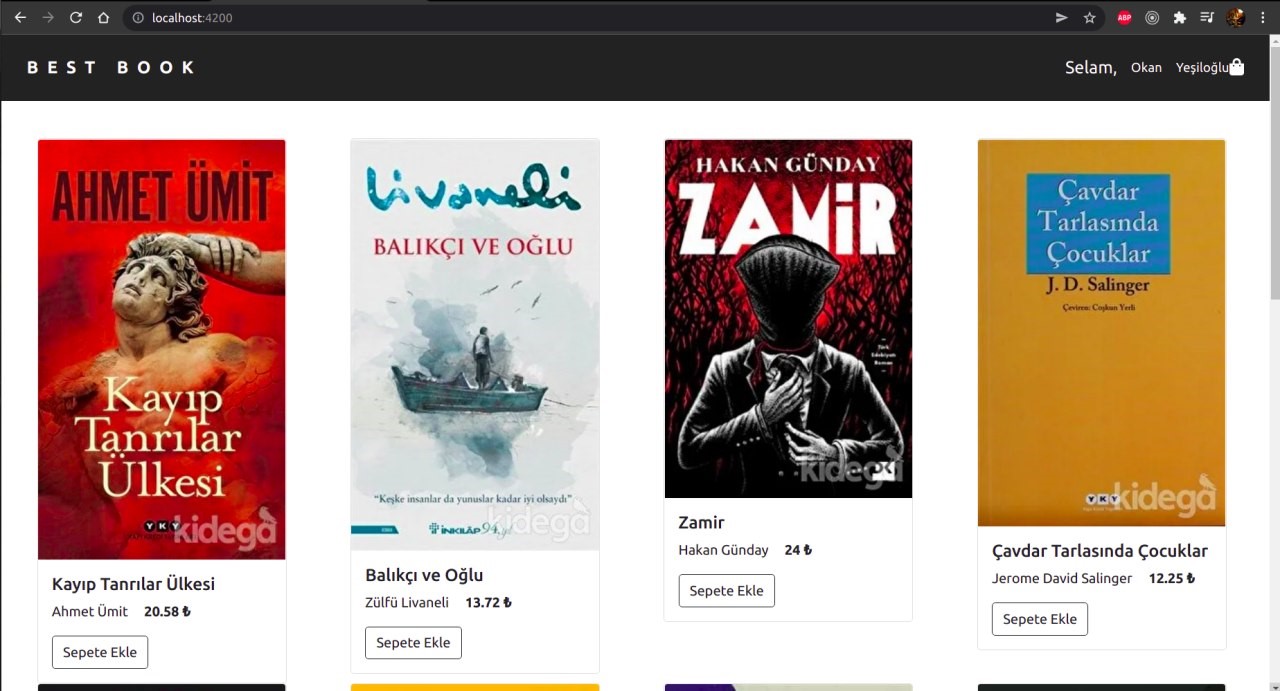The width and height of the screenshot is (1280, 691).
Task: Click the send arrow icon in address bar
Action: [1061, 18]
